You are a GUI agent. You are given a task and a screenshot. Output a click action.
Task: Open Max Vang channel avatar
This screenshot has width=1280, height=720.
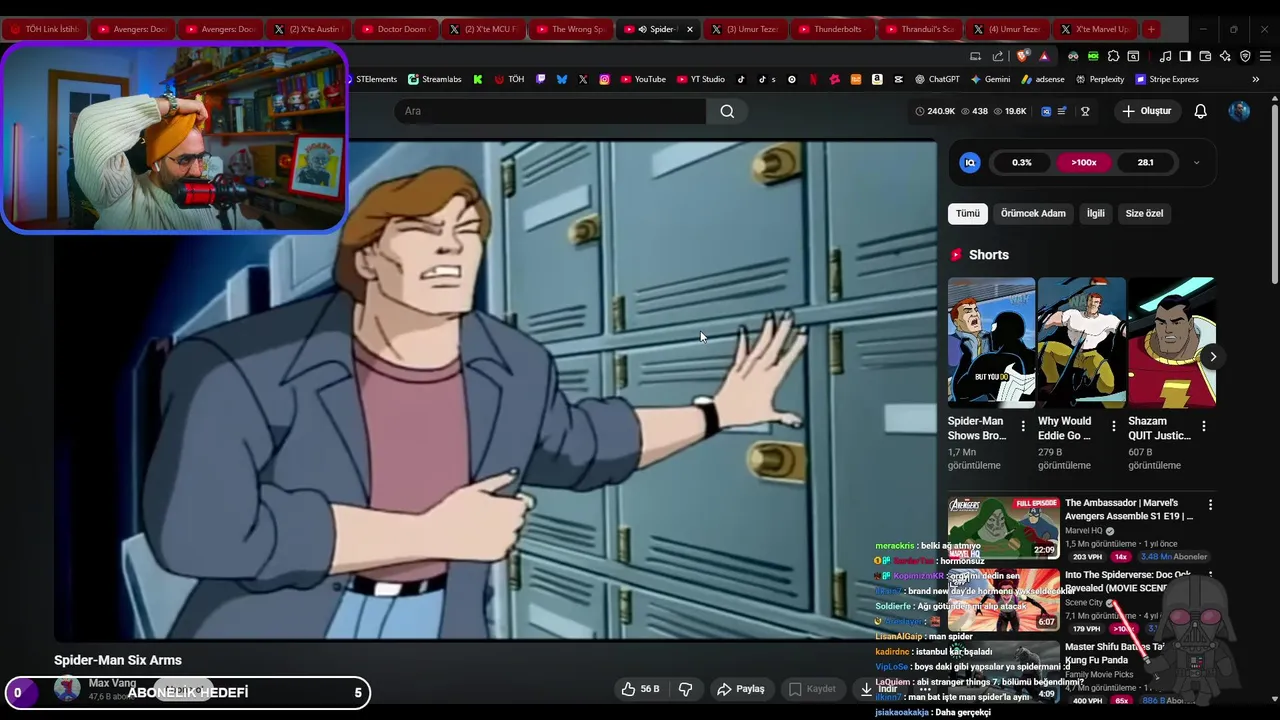[x=67, y=688]
